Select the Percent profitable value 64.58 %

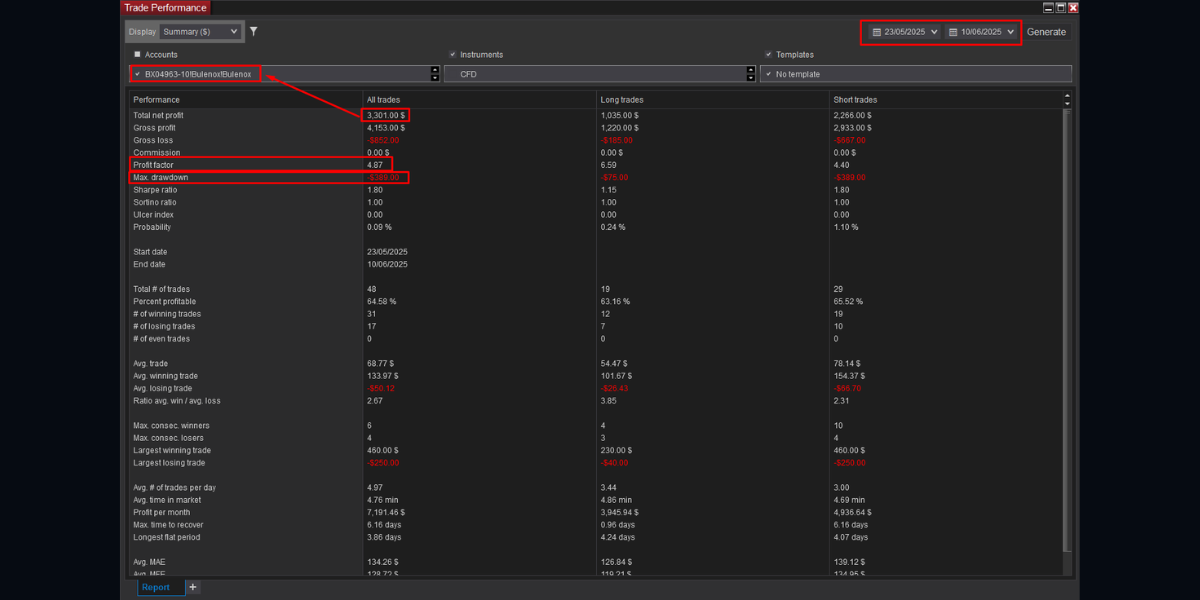tap(382, 301)
